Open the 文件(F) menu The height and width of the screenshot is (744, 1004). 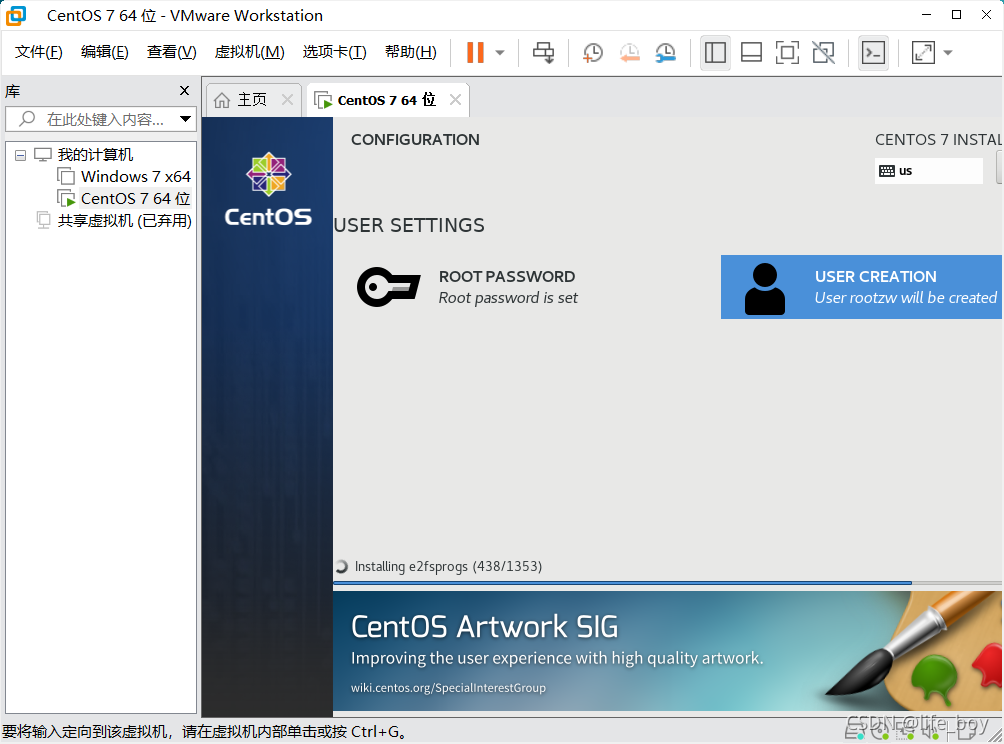38,52
